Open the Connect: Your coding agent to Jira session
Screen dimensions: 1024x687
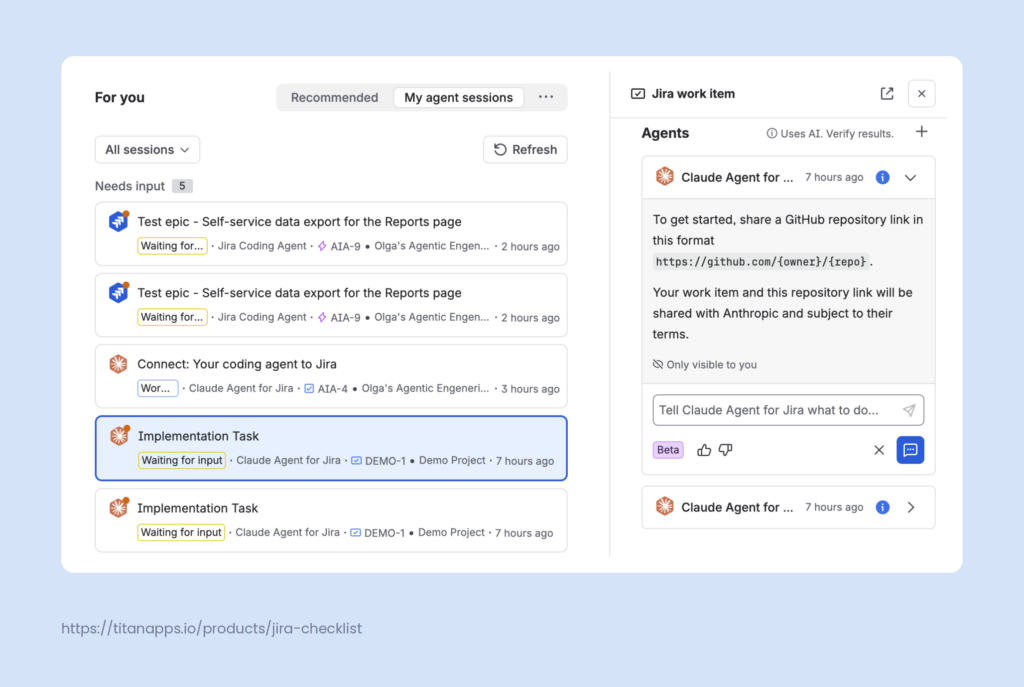pos(331,376)
